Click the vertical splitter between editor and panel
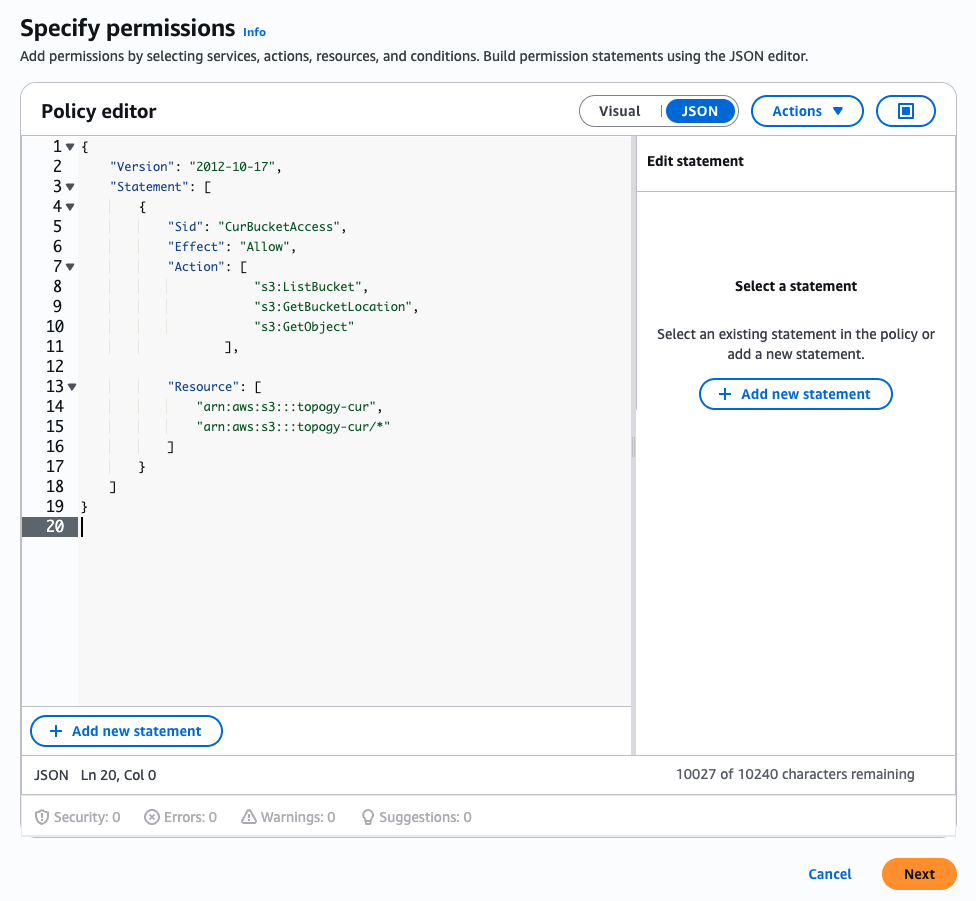 pyautogui.click(x=634, y=446)
